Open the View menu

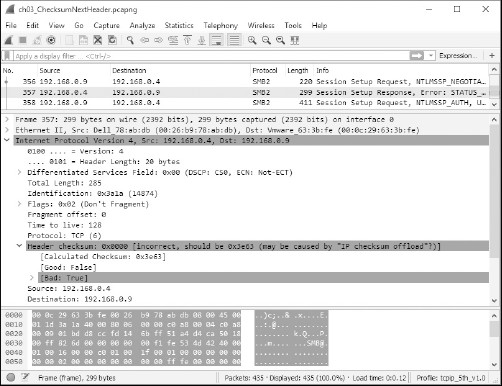[x=56, y=25]
